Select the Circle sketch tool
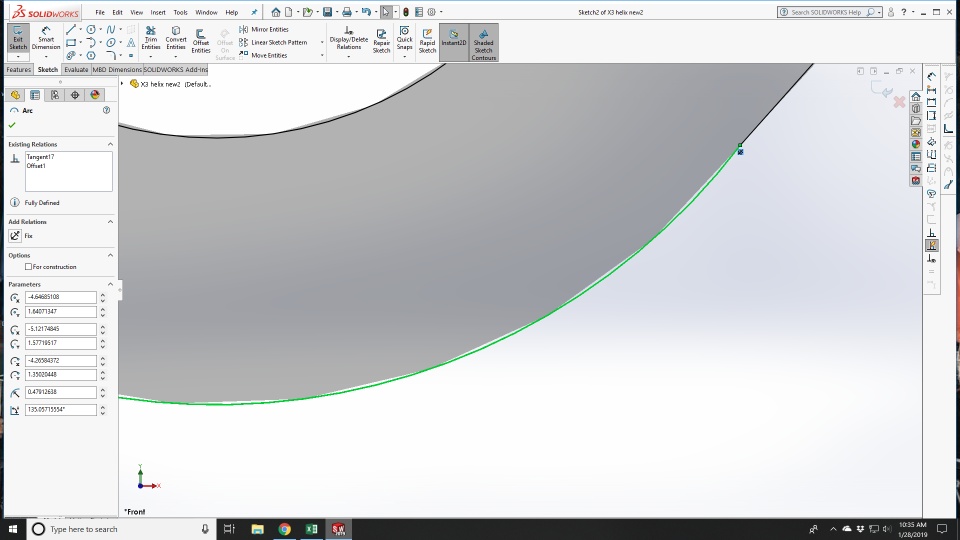This screenshot has height=540, width=960. pos(91,29)
